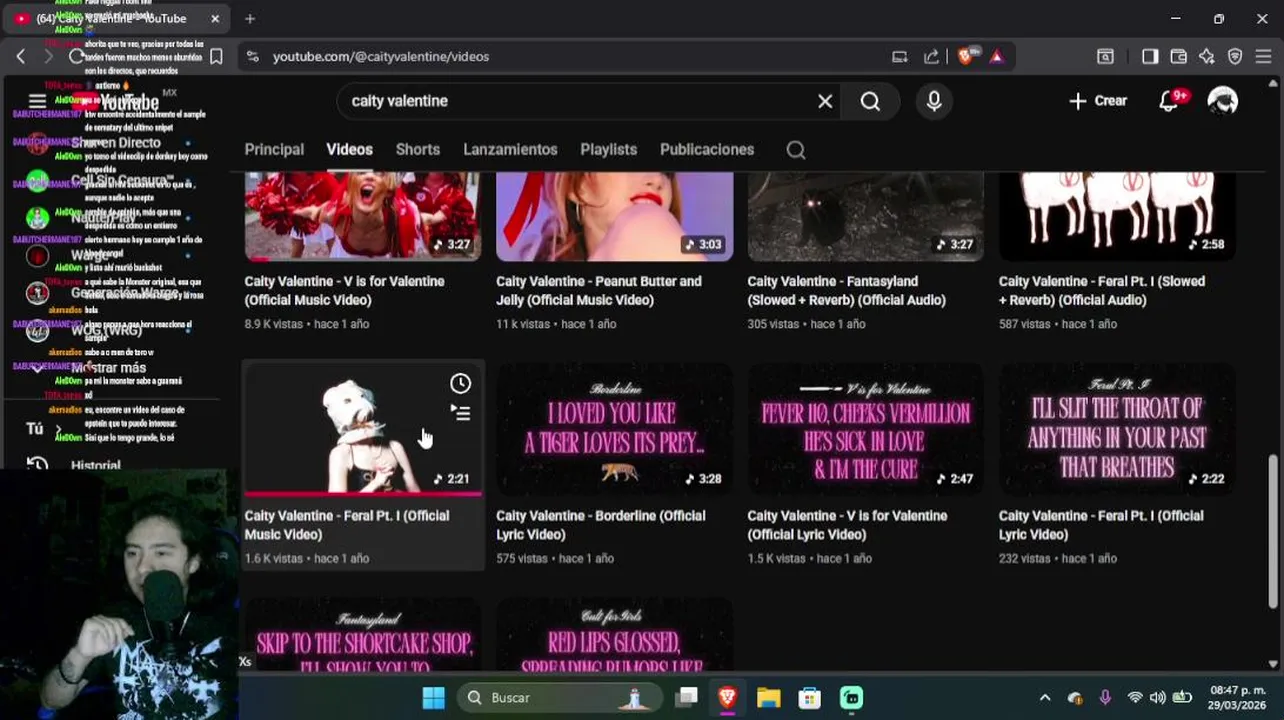Open Fantasyland Slowed + Reverb title
The height and width of the screenshot is (720, 1284).
(847, 290)
